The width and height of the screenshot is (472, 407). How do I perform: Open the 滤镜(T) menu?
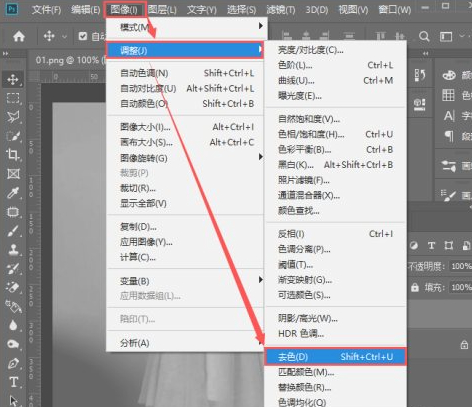pyautogui.click(x=281, y=9)
